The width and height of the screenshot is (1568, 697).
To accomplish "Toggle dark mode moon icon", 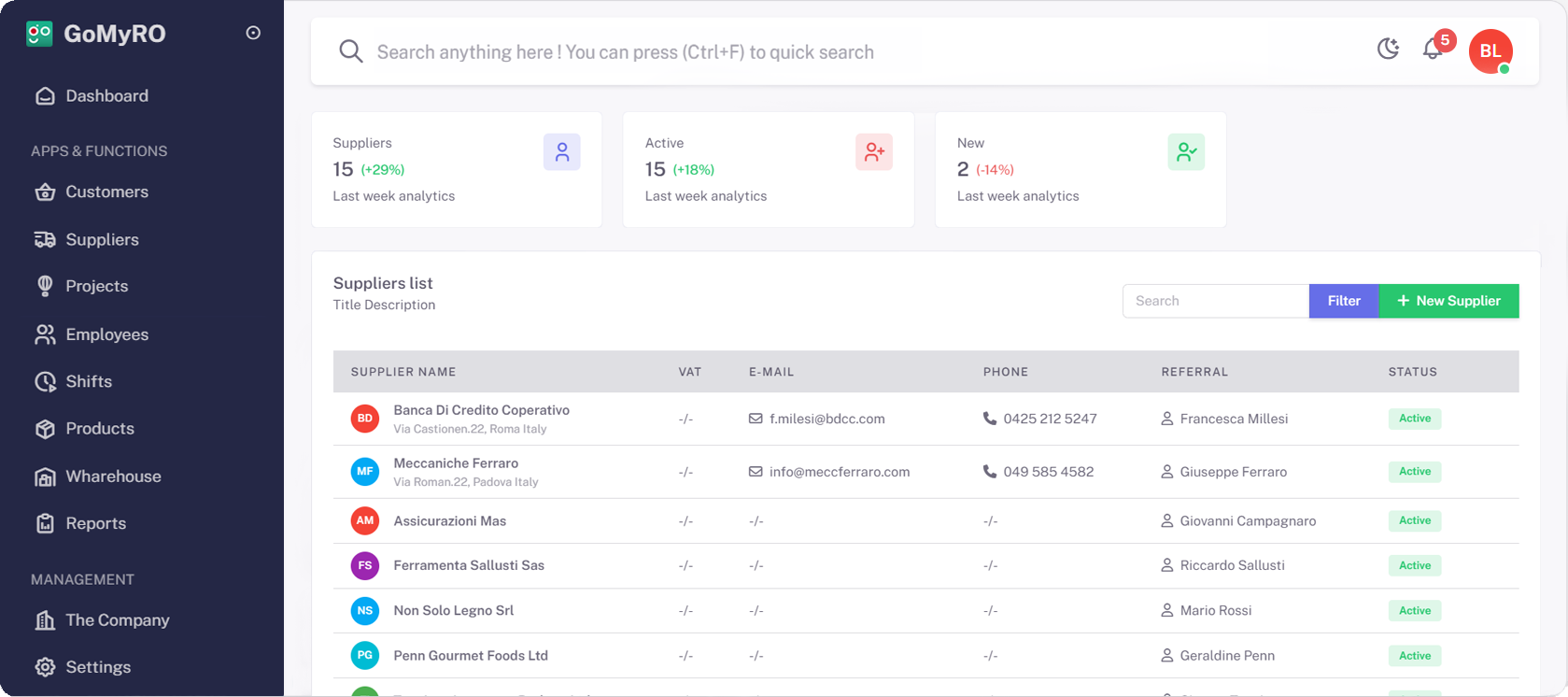I will pyautogui.click(x=1388, y=49).
